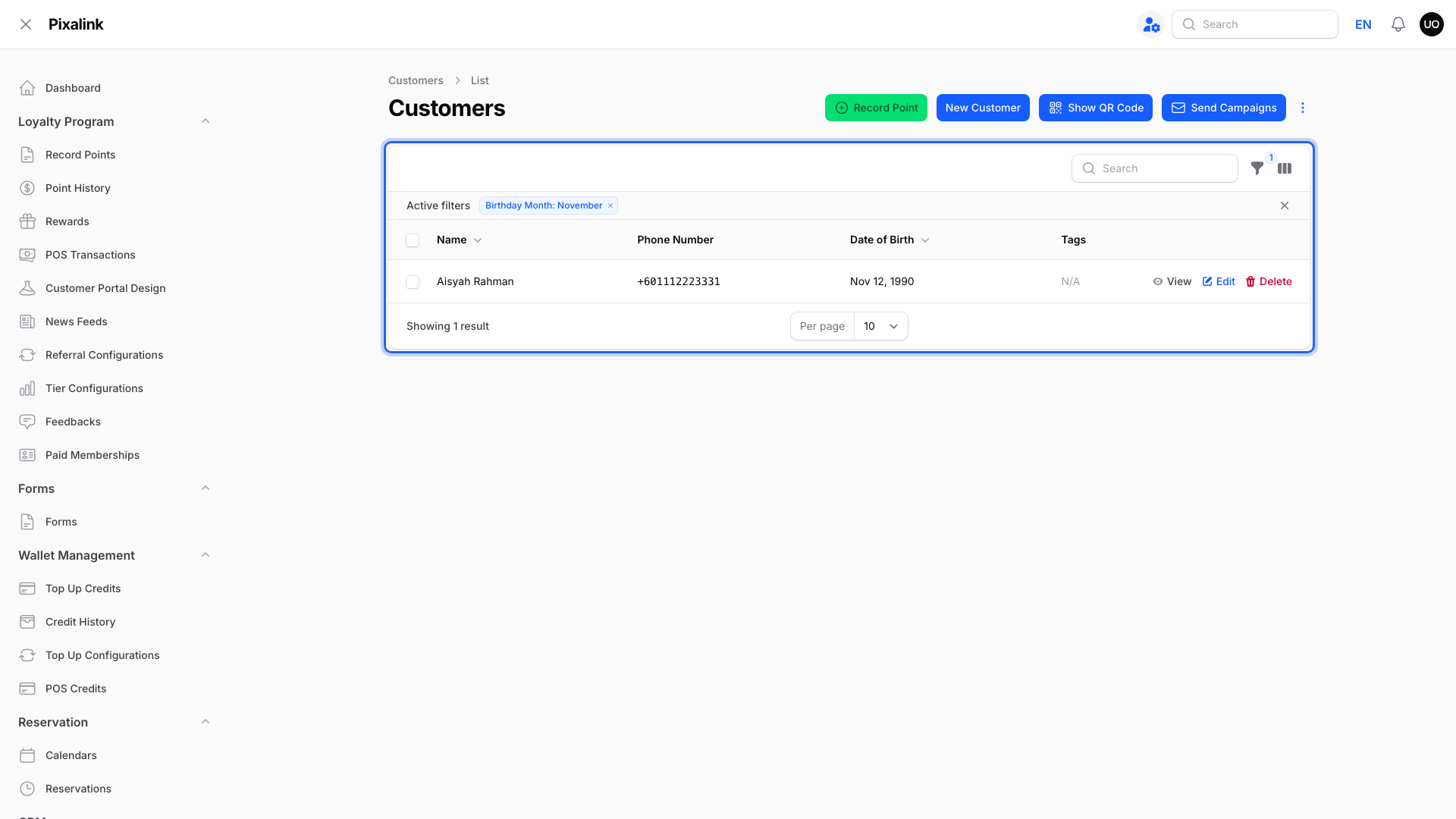Click the Referral Configurations refresh icon
This screenshot has height=819, width=1456.
click(27, 355)
